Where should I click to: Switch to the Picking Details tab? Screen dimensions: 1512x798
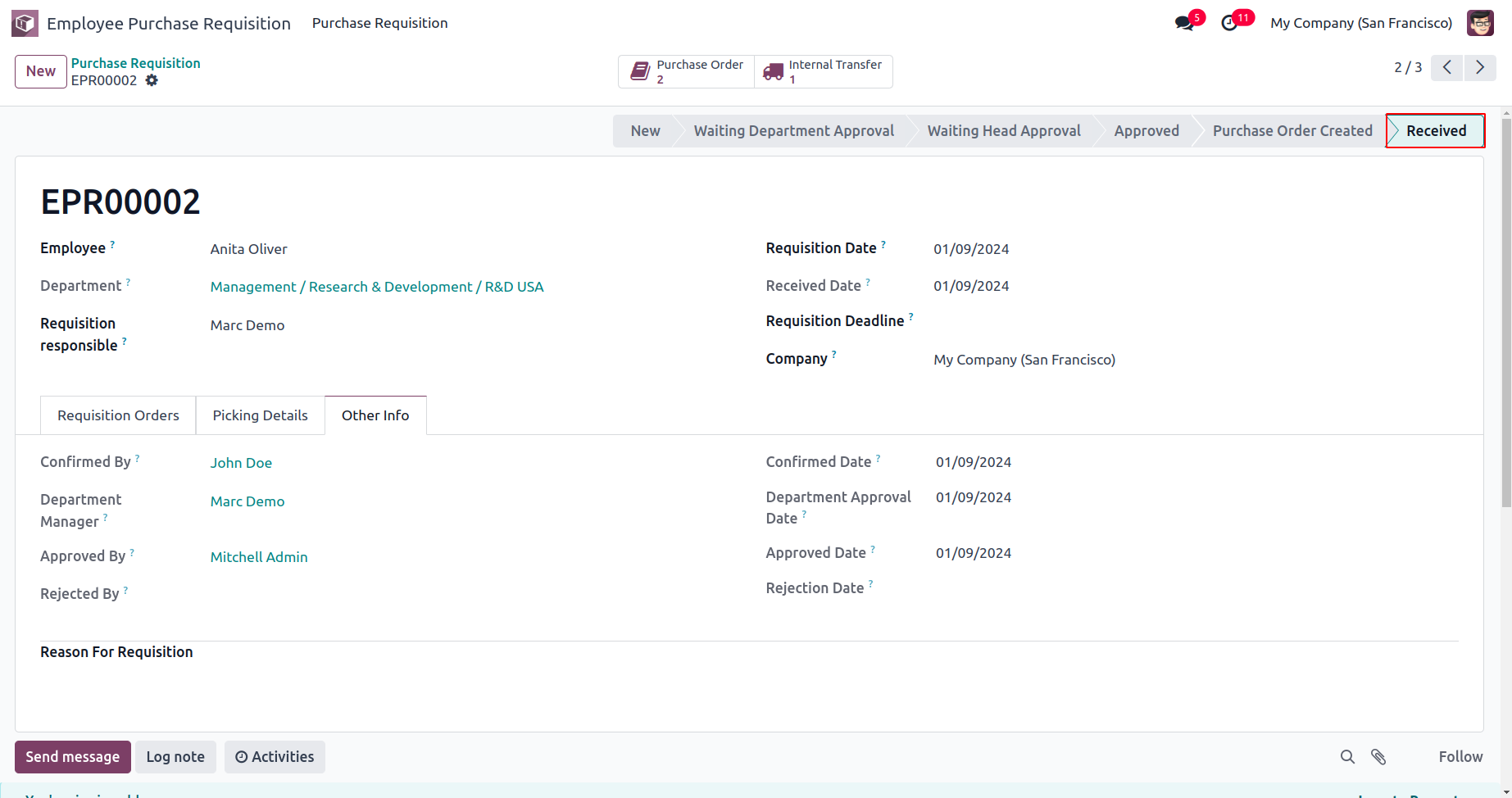click(260, 415)
